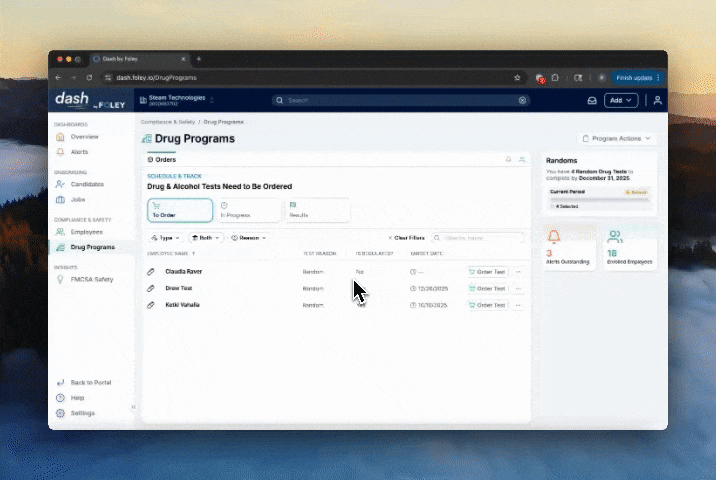Screen dimensions: 716x480
Task: Click the filter by name input field
Action: coord(482,238)
